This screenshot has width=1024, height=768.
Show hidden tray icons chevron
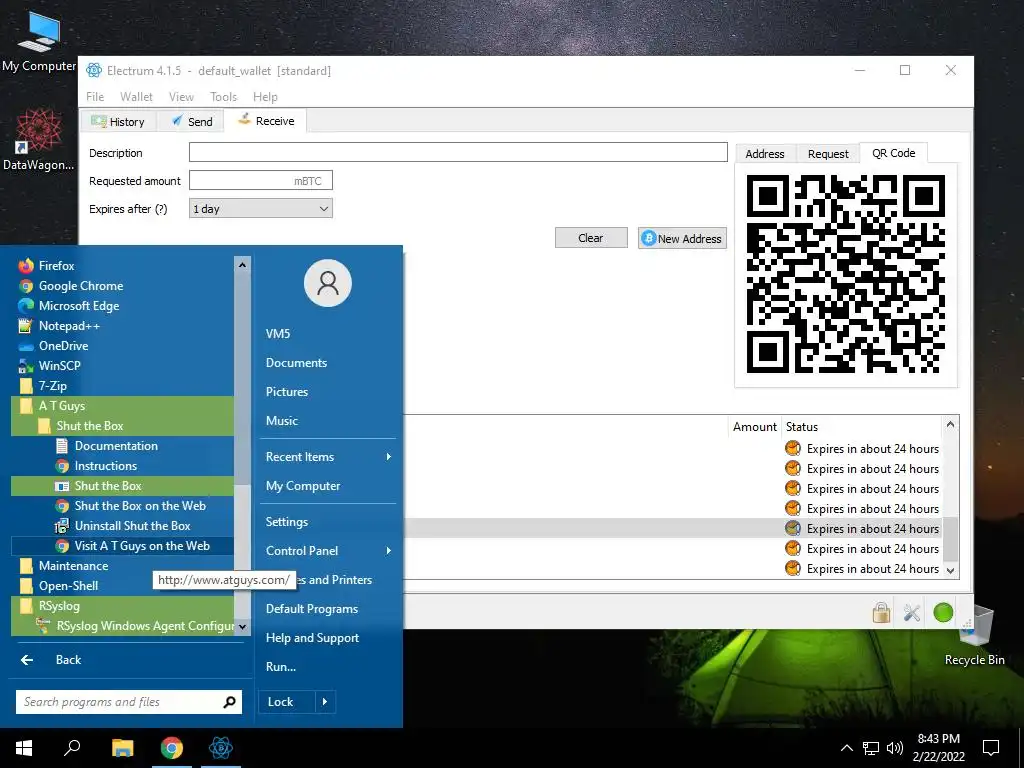[846, 748]
